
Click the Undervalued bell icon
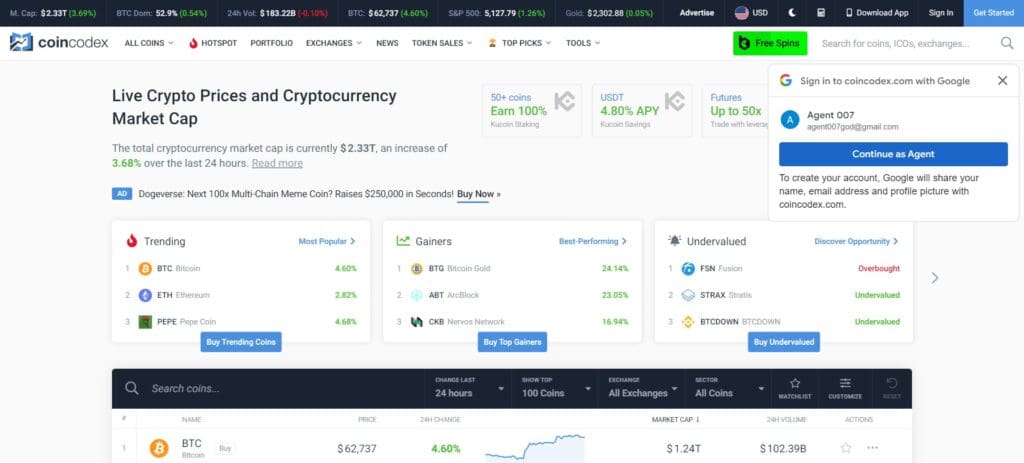click(x=675, y=240)
